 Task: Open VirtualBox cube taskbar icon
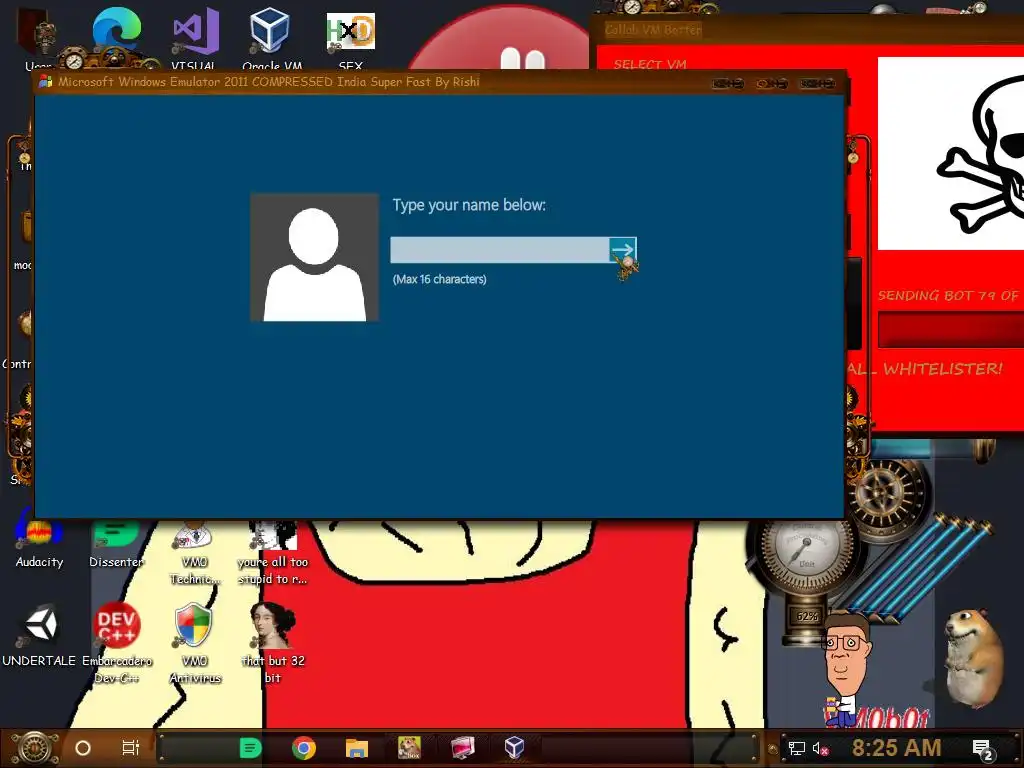(515, 748)
